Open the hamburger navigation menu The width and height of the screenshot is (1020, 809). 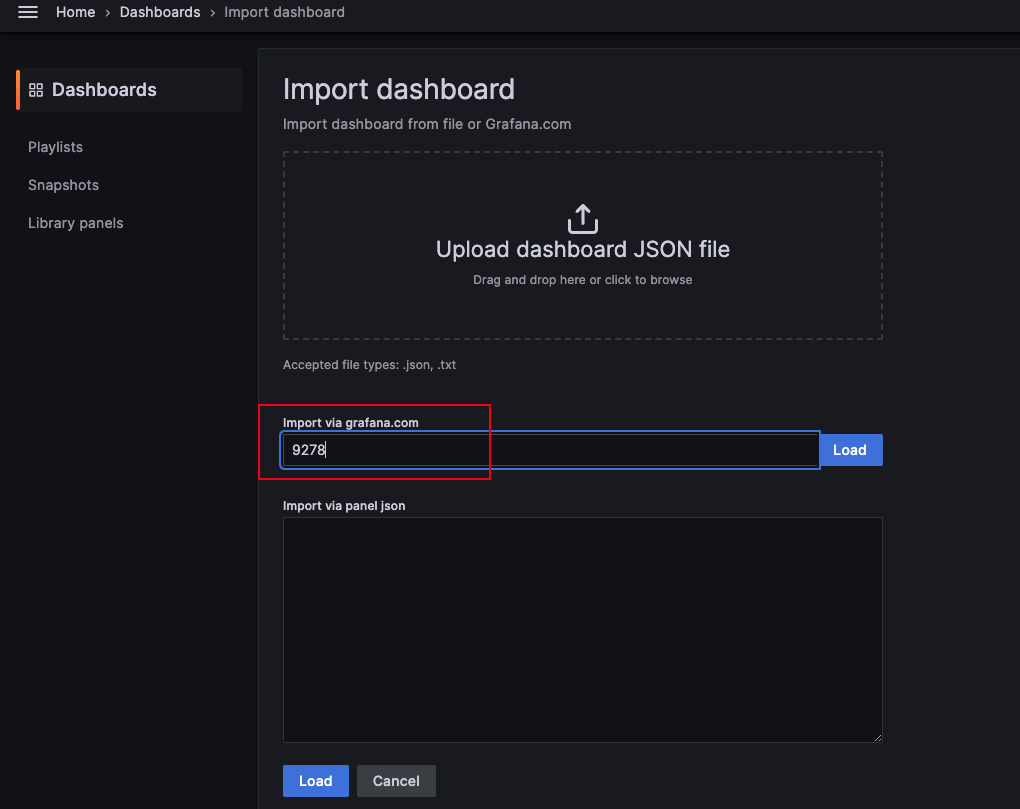(x=28, y=13)
